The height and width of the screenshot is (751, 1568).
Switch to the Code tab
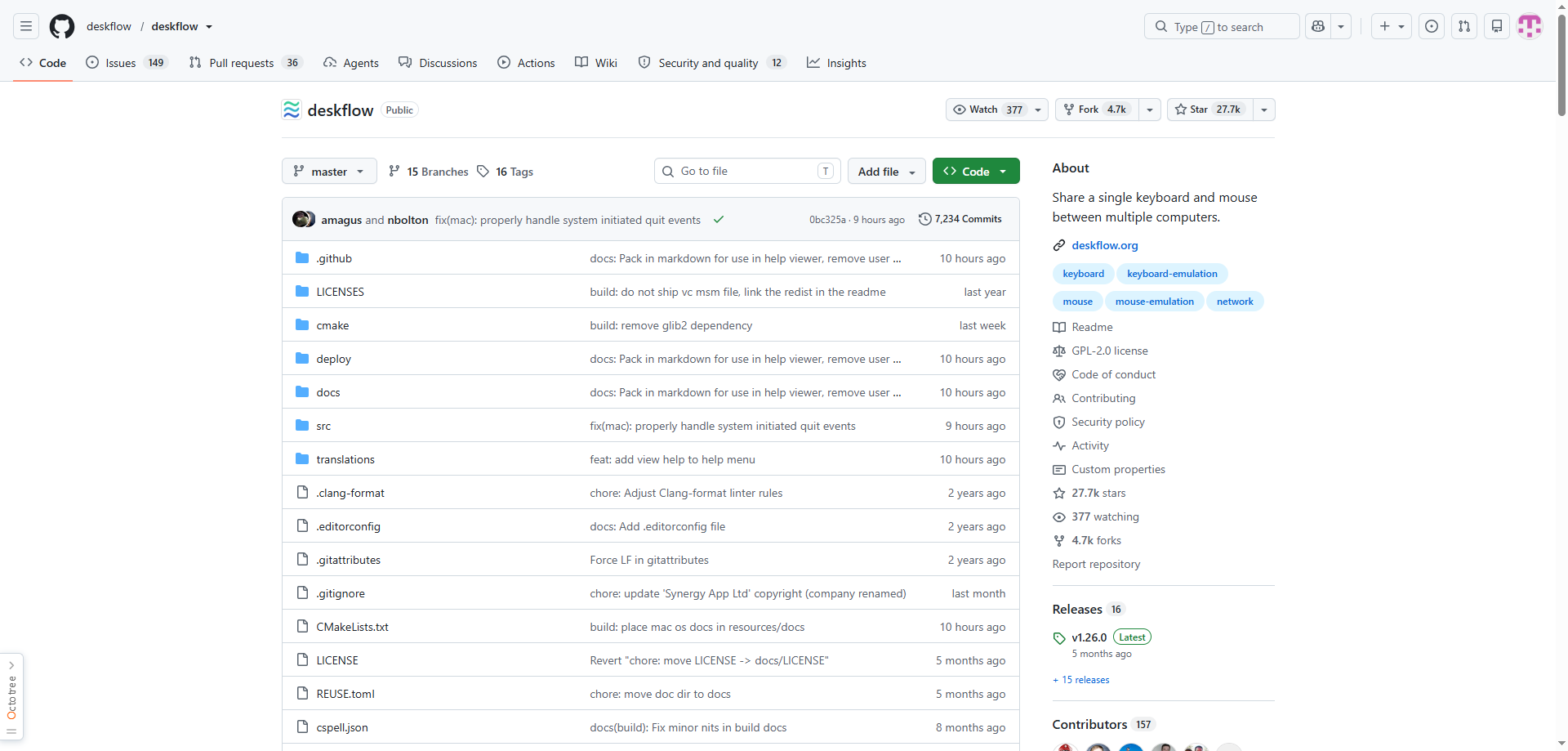tap(43, 63)
